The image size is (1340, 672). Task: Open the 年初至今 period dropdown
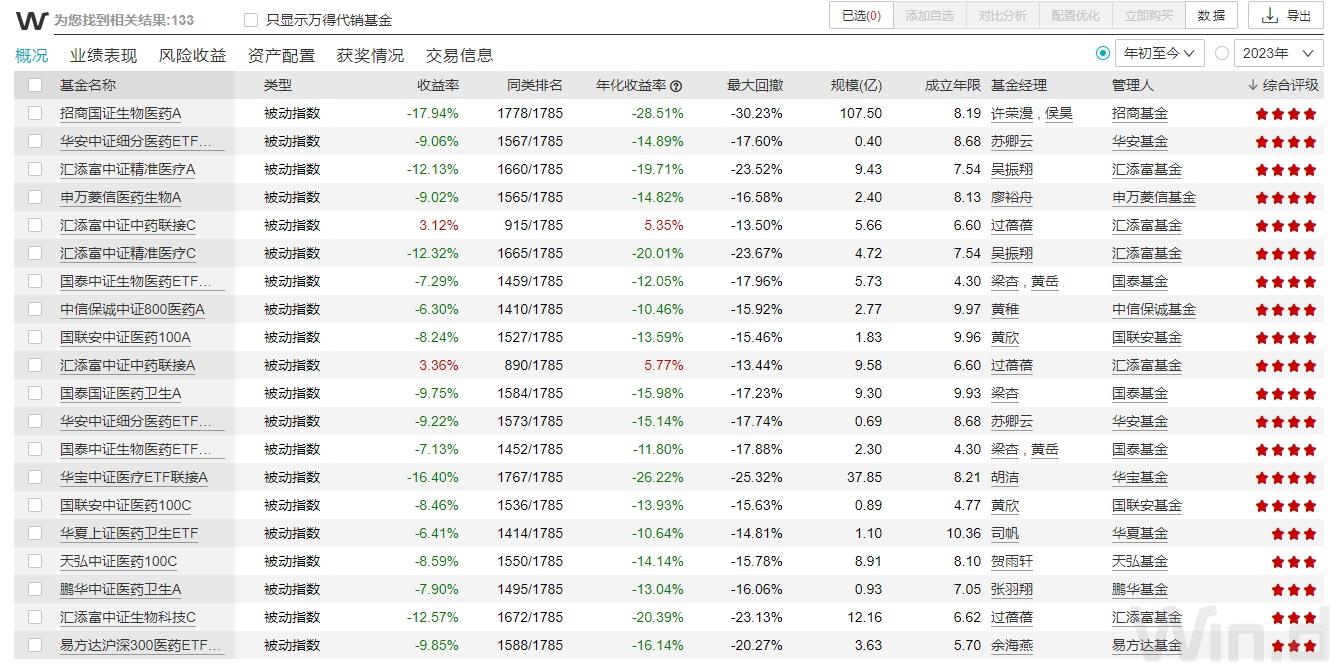click(x=1159, y=54)
